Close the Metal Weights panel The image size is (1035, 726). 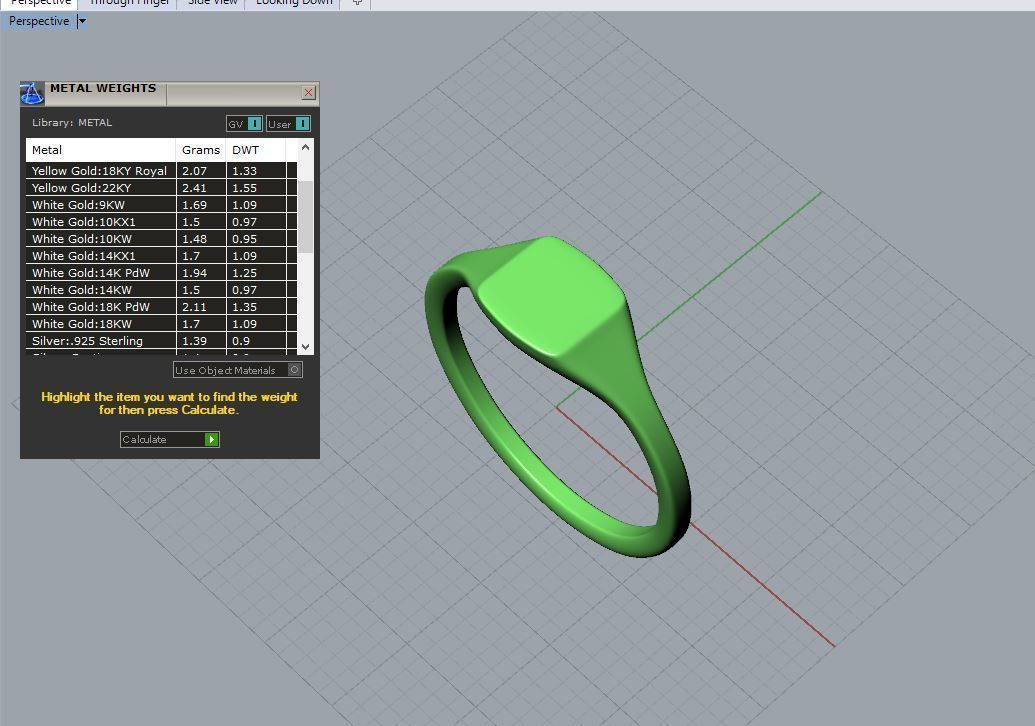[x=308, y=92]
